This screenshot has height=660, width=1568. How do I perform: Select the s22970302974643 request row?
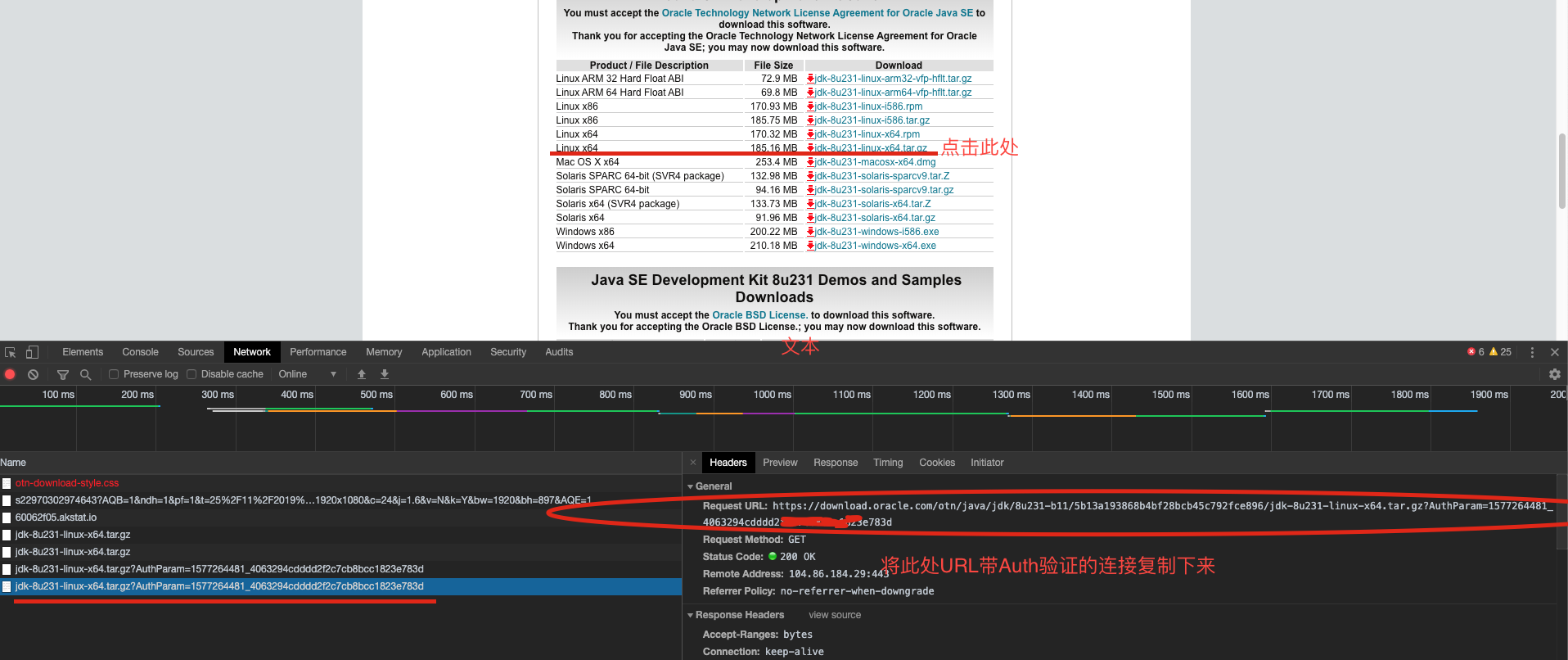340,500
